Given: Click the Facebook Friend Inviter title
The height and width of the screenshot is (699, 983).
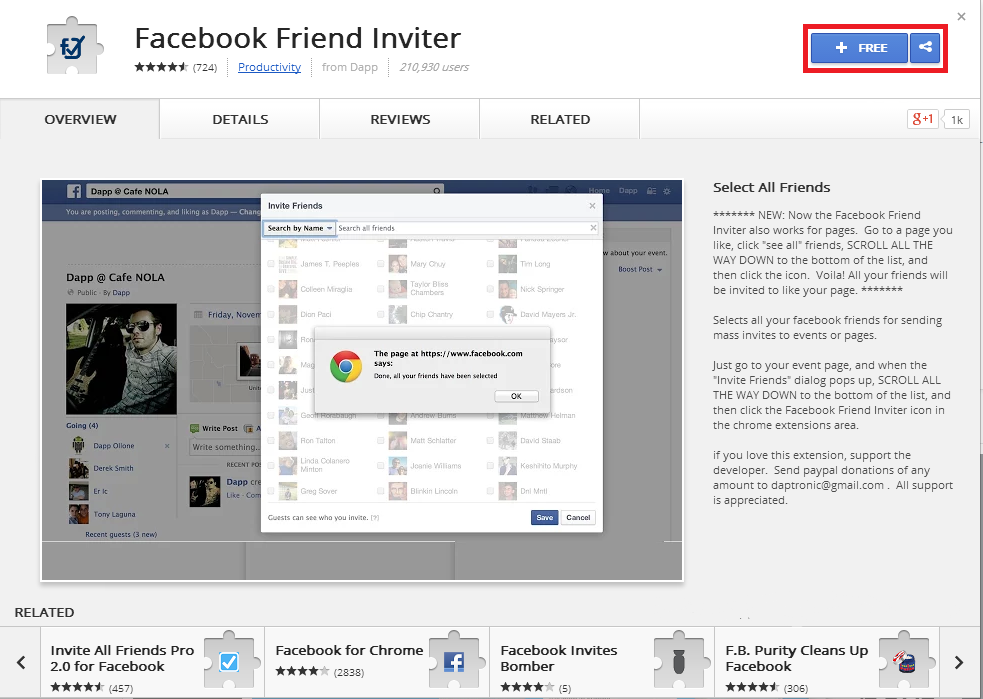Looking at the screenshot, I should (298, 38).
